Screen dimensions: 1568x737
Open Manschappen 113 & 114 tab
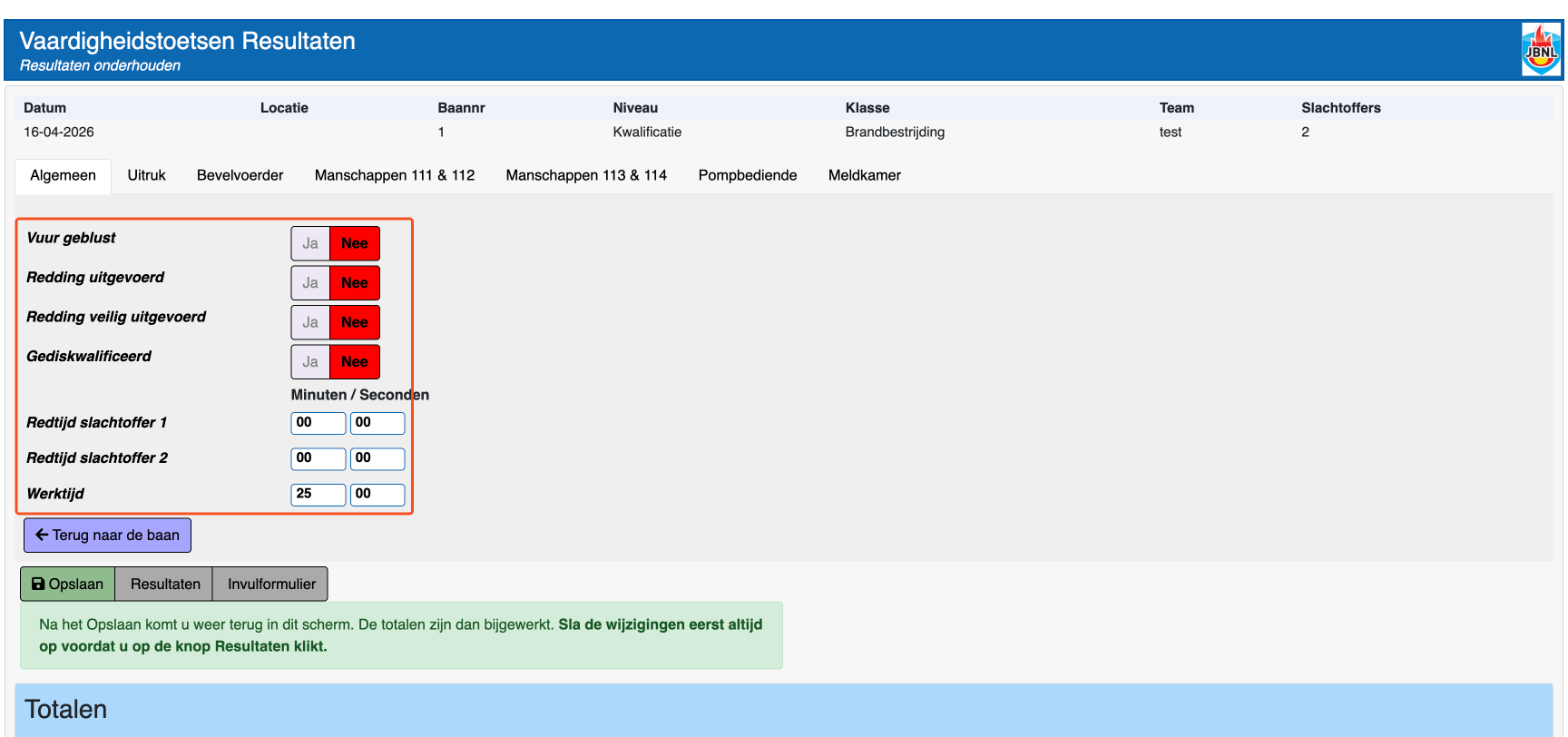click(586, 175)
